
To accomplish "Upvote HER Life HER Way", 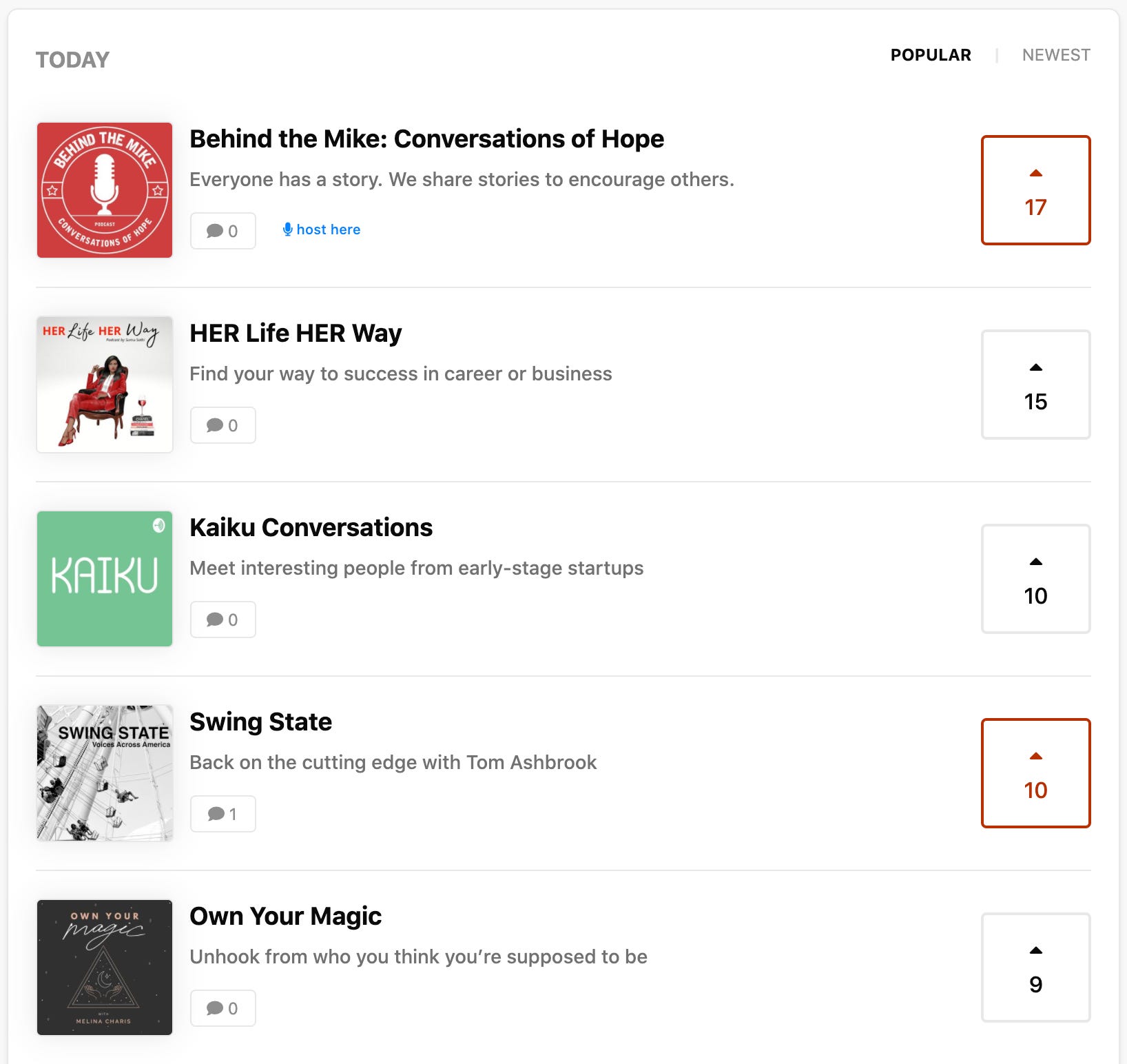I will pos(1035,385).
